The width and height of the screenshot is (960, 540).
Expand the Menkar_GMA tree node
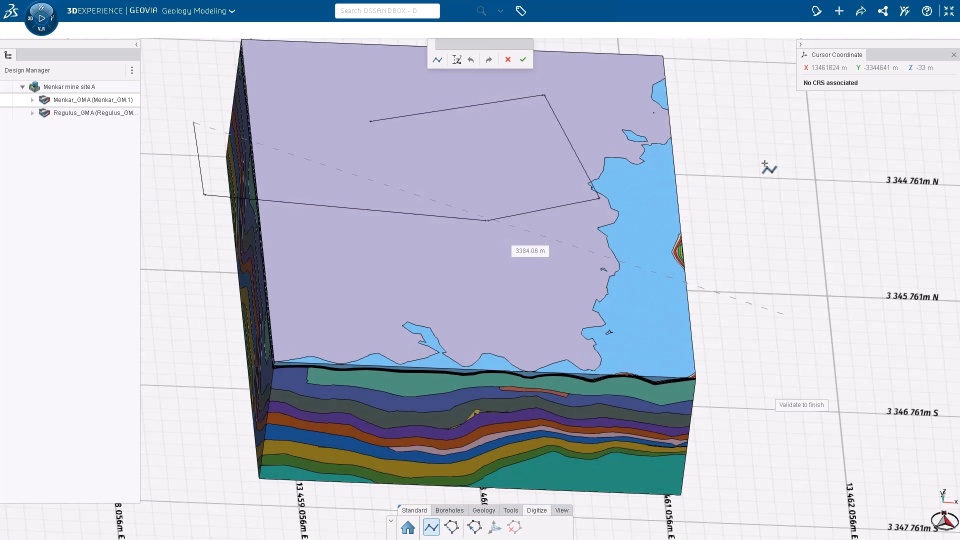[32, 100]
